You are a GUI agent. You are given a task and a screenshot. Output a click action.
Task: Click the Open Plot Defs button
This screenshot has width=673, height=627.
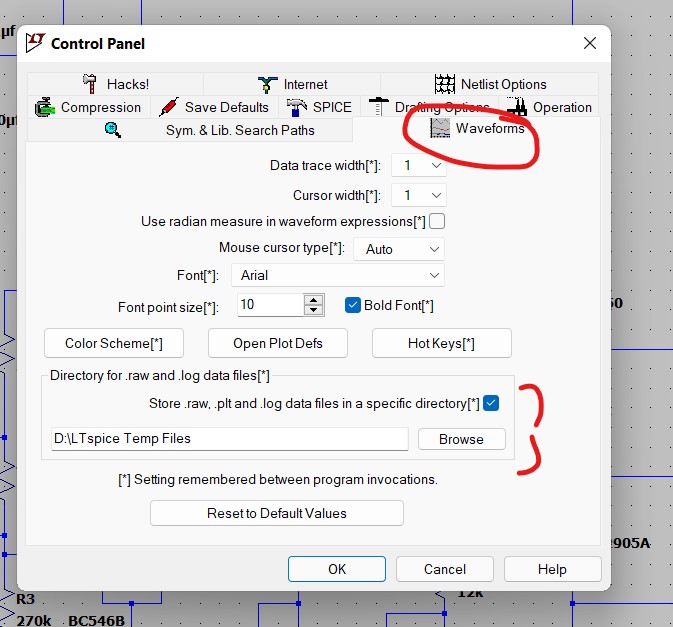pos(278,343)
